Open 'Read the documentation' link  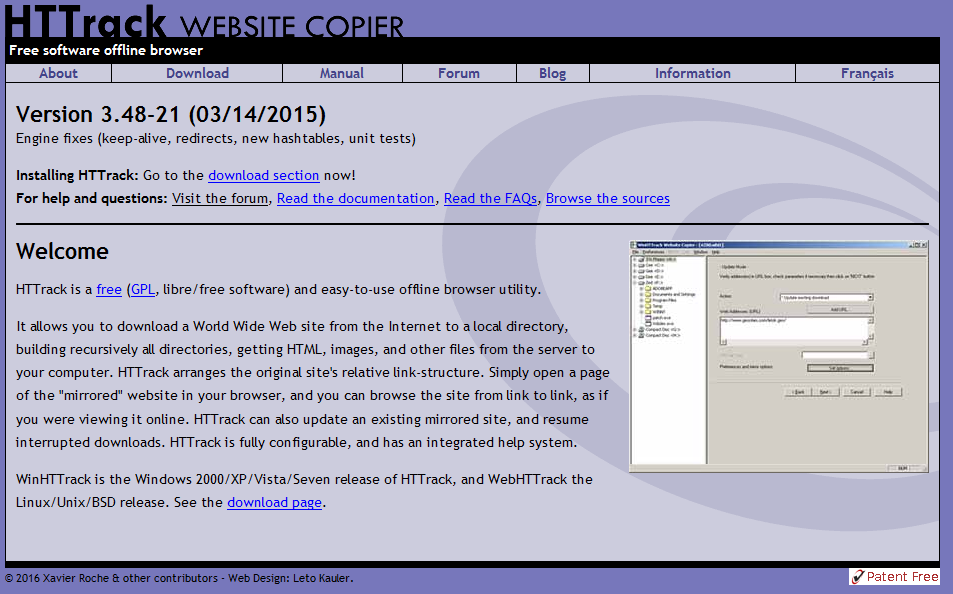coord(356,198)
